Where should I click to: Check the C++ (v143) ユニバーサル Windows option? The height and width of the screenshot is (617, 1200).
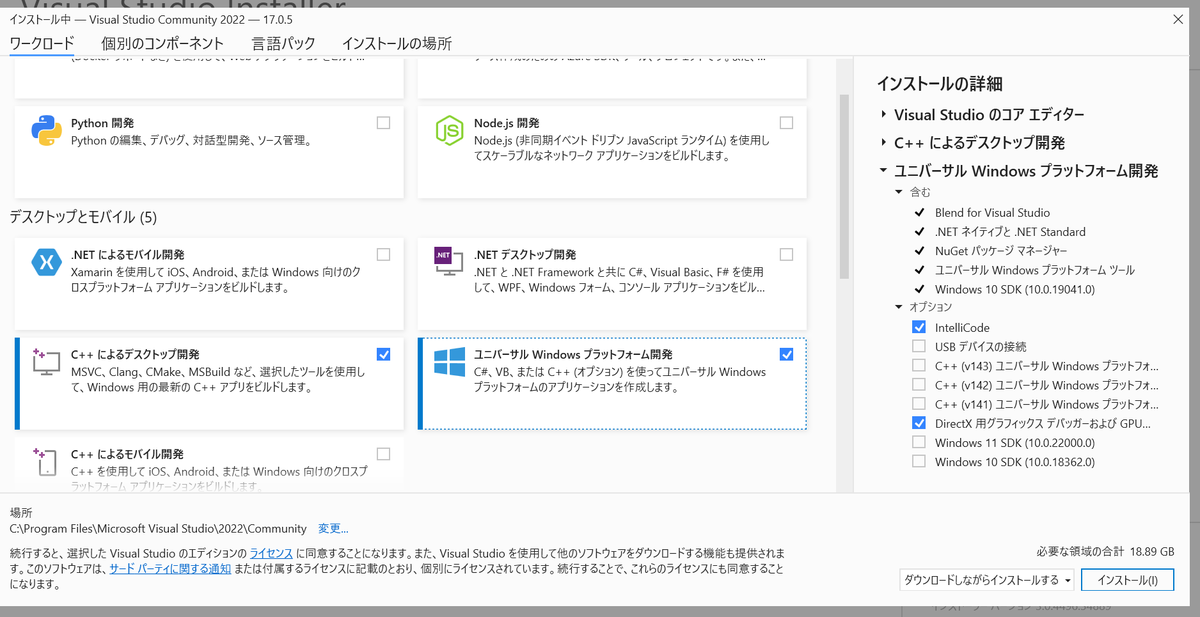(919, 366)
